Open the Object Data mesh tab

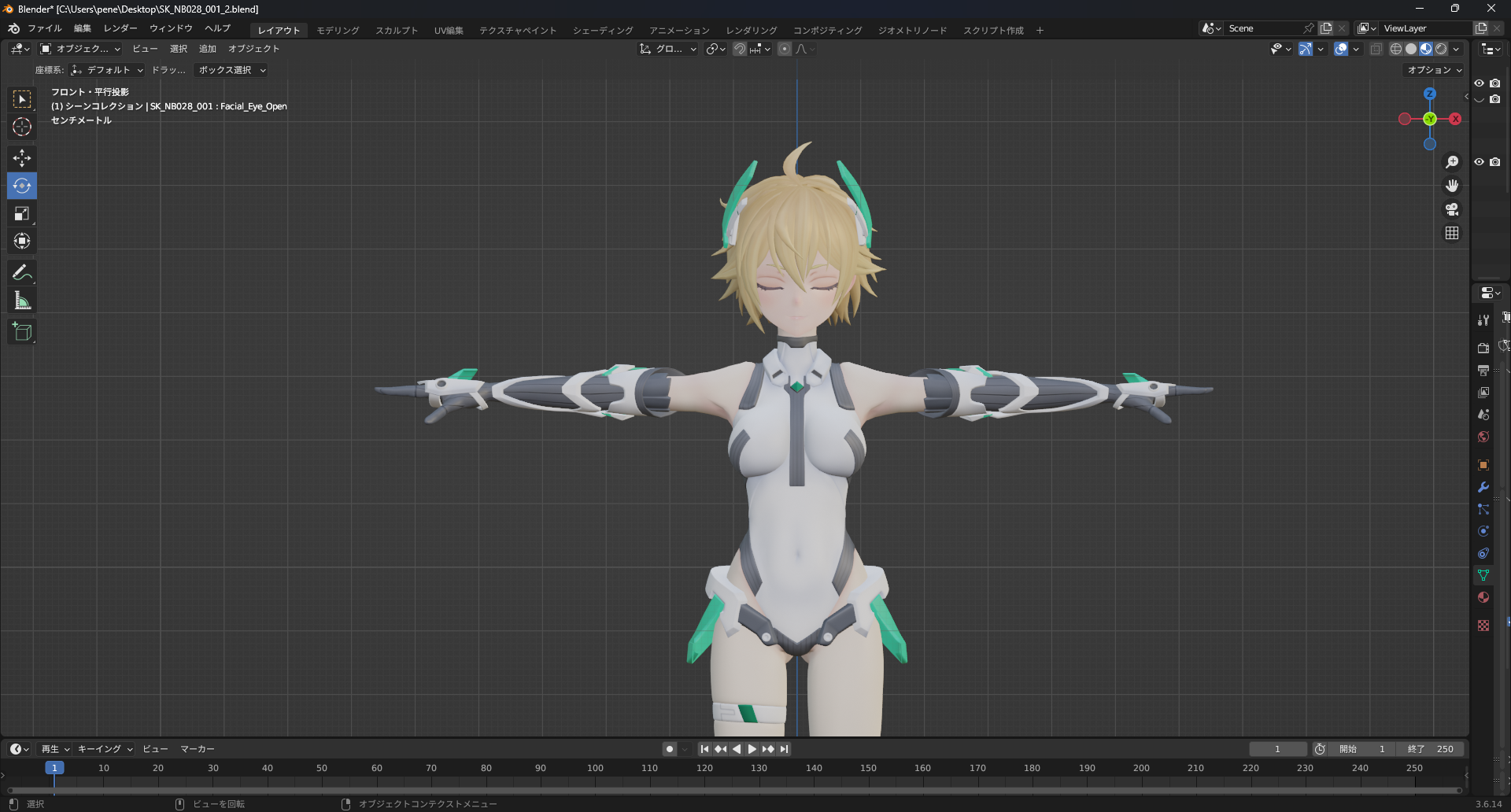(x=1483, y=575)
